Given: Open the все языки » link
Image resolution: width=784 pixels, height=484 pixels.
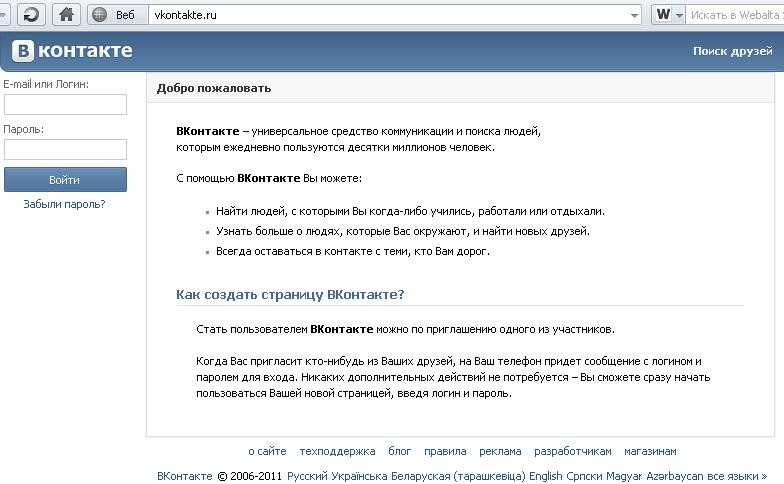Looking at the screenshot, I should (737, 476).
